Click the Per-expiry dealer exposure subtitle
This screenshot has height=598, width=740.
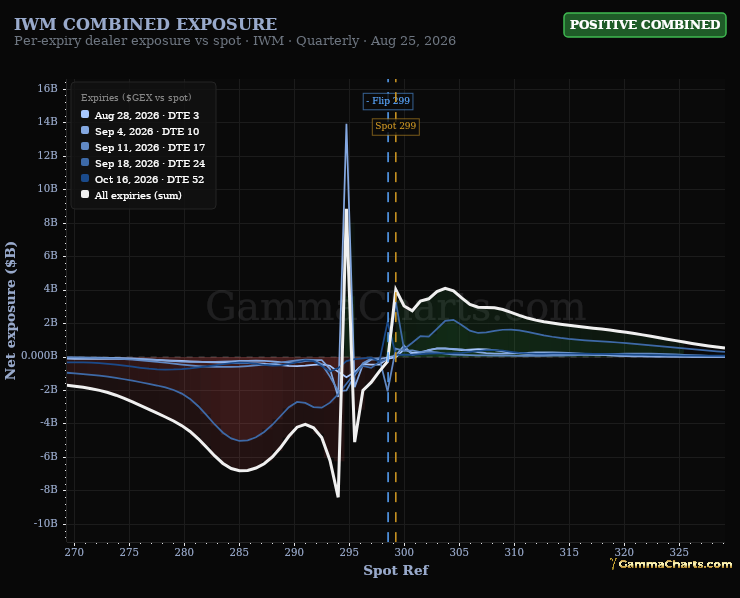pyautogui.click(x=235, y=41)
